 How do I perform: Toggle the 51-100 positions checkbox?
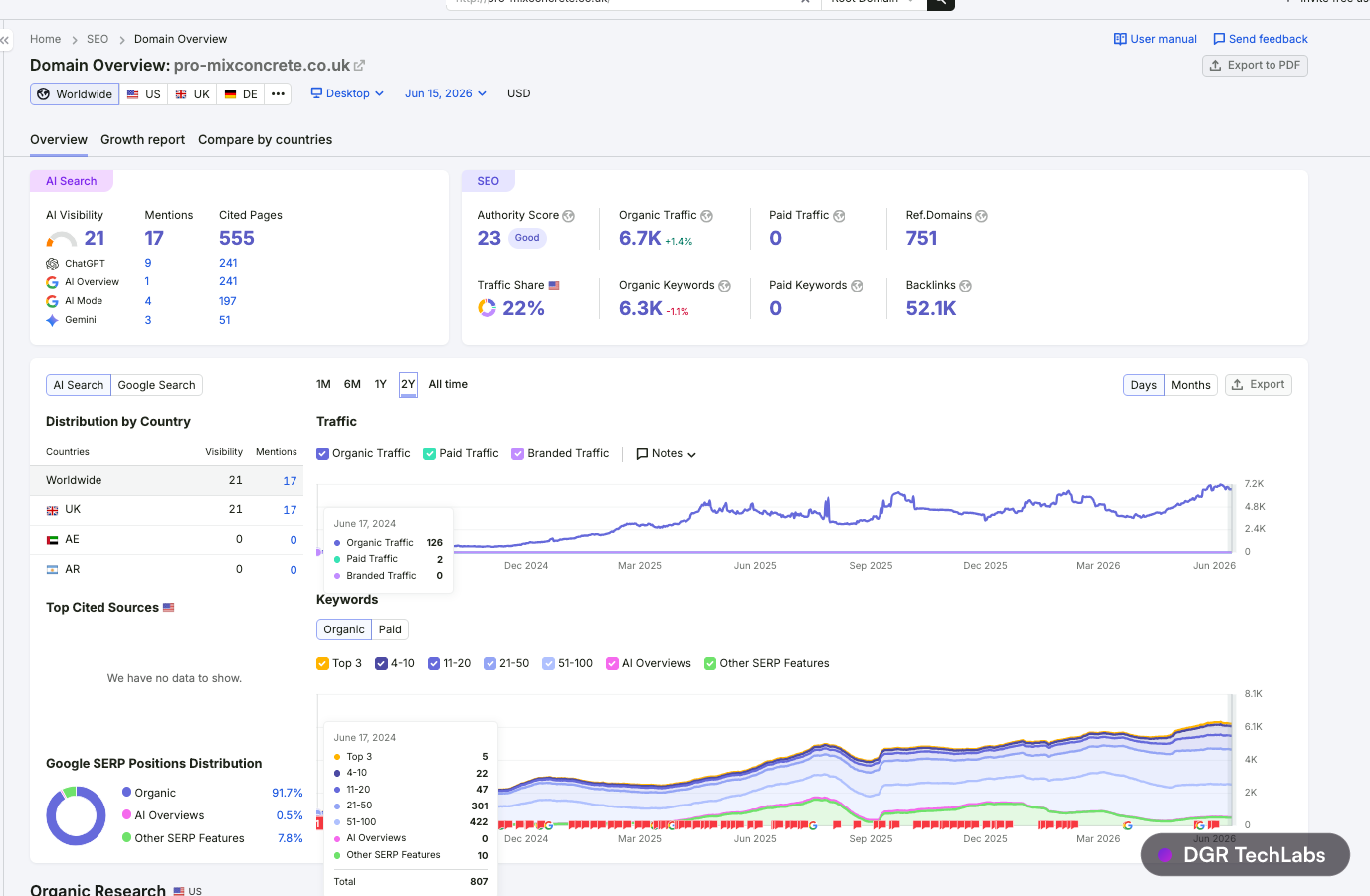pos(548,663)
